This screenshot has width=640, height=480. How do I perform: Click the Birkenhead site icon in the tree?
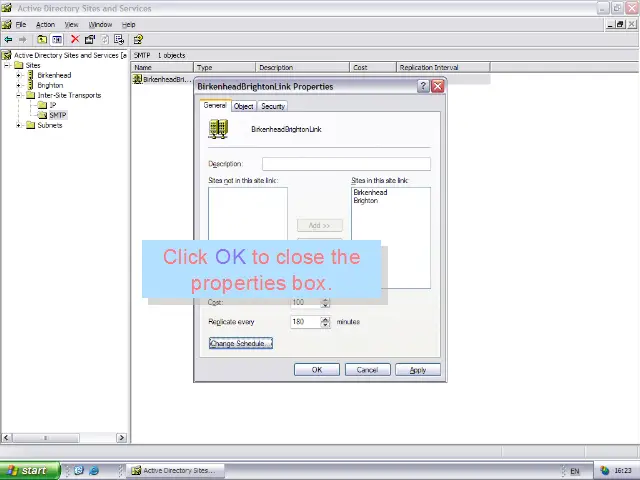[x=30, y=75]
